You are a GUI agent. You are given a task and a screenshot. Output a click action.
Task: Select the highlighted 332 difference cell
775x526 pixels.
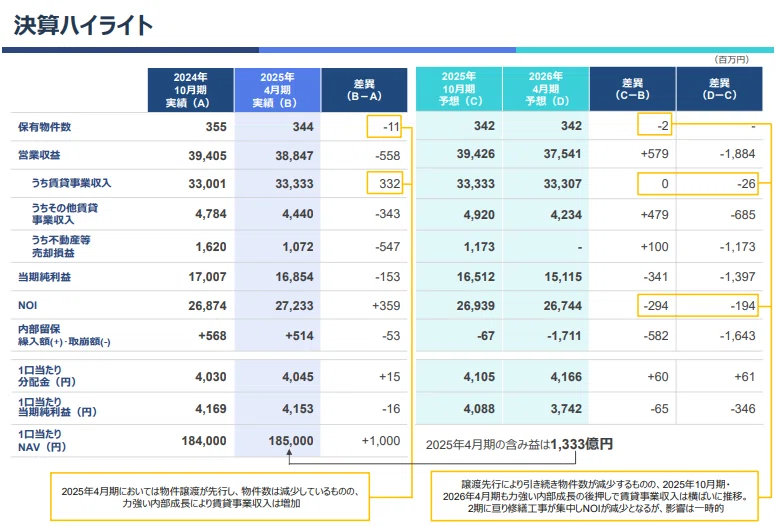[x=385, y=182]
